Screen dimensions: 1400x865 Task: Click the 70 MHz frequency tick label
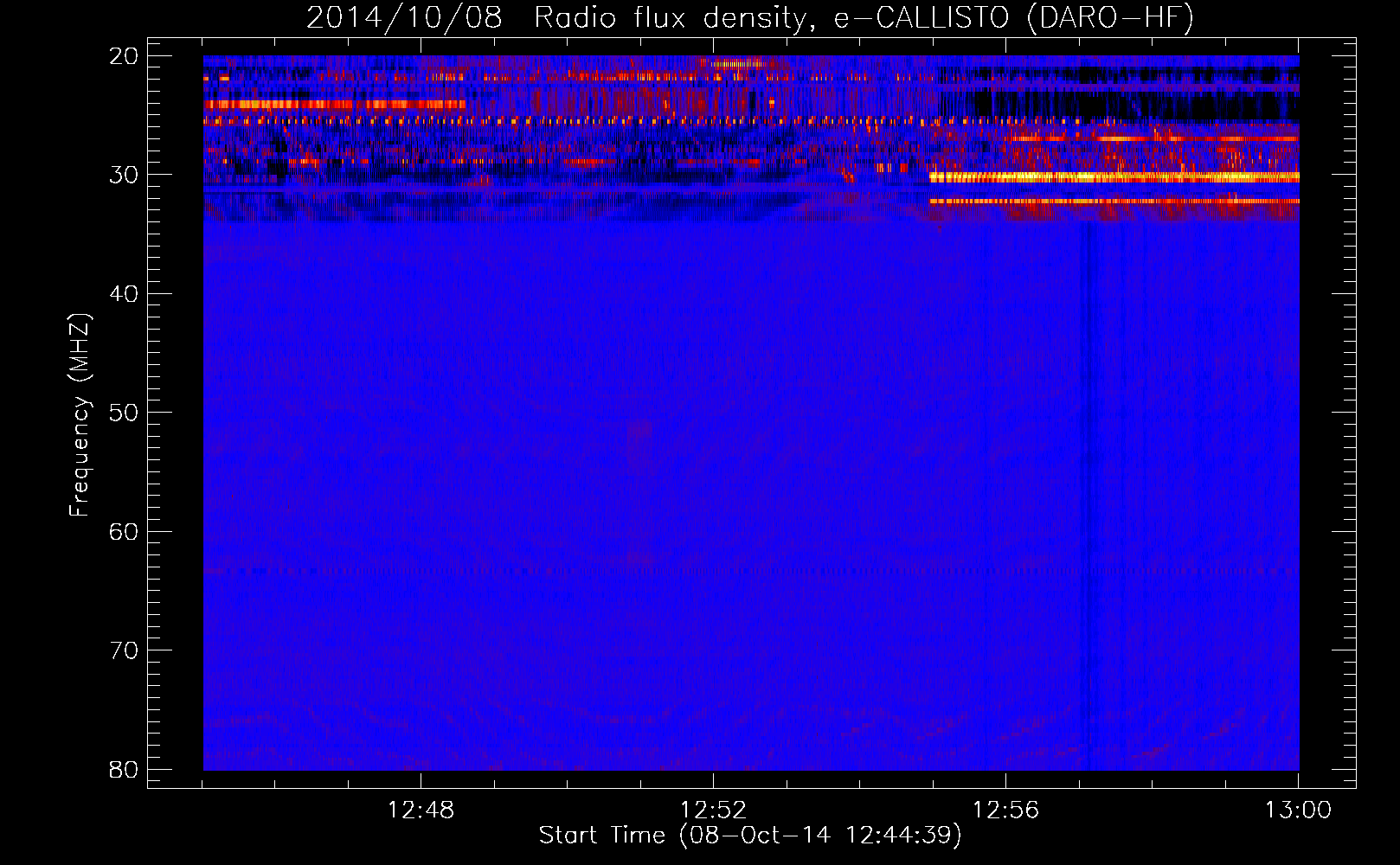(x=124, y=650)
